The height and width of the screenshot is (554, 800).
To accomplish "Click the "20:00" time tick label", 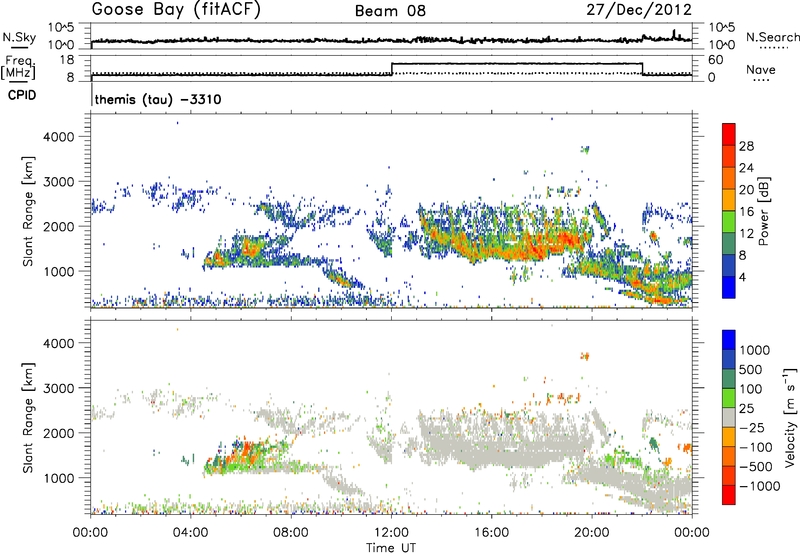I will (592, 533).
